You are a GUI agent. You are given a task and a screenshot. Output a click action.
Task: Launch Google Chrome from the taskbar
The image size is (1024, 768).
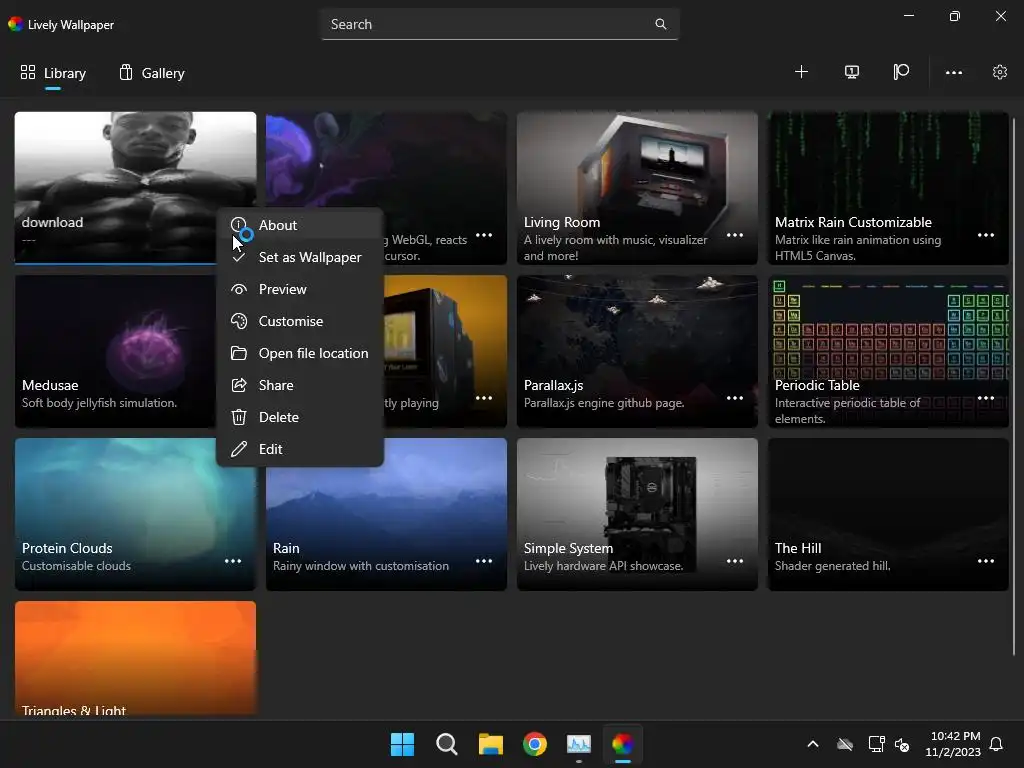point(535,744)
